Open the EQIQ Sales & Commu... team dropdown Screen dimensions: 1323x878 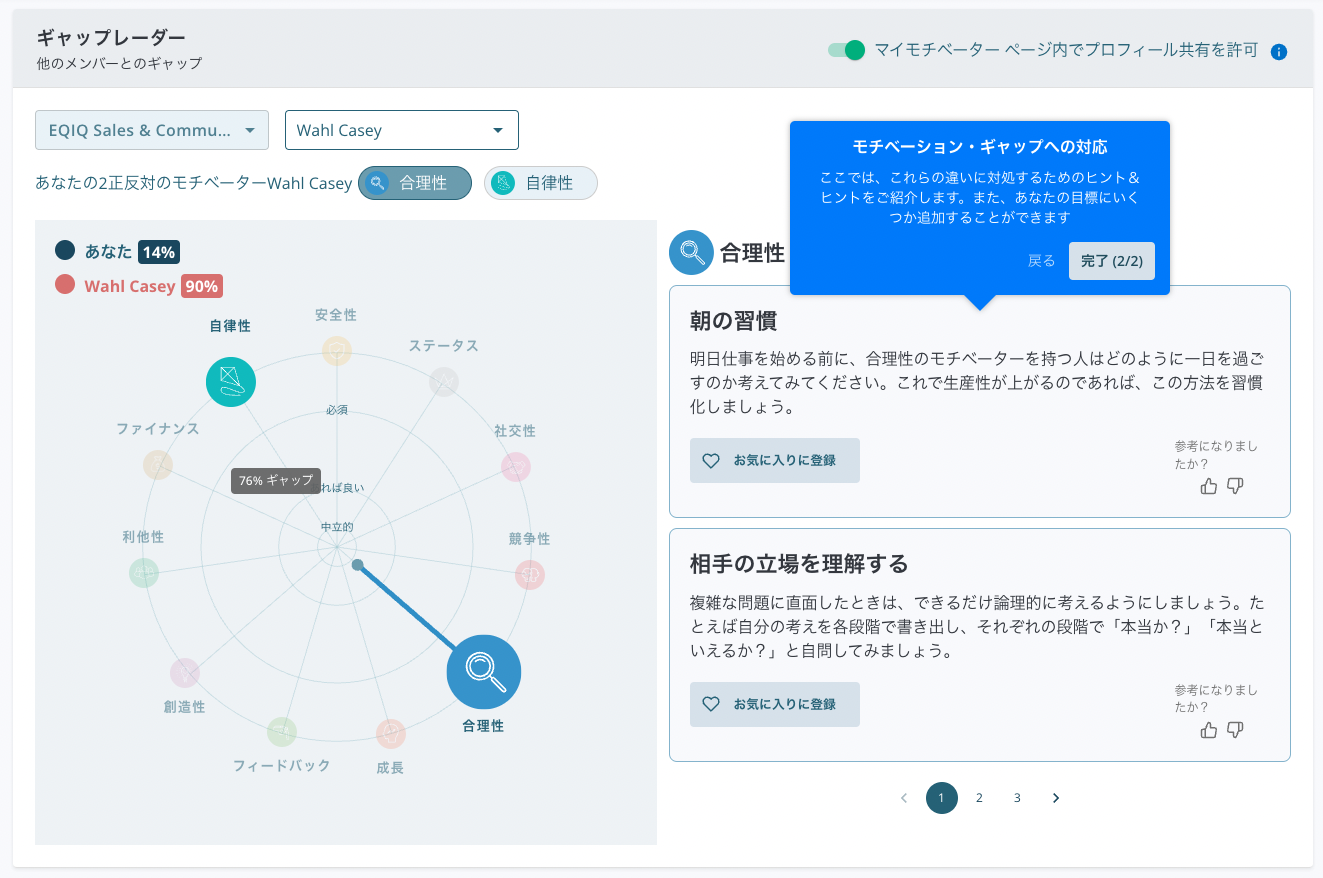152,130
